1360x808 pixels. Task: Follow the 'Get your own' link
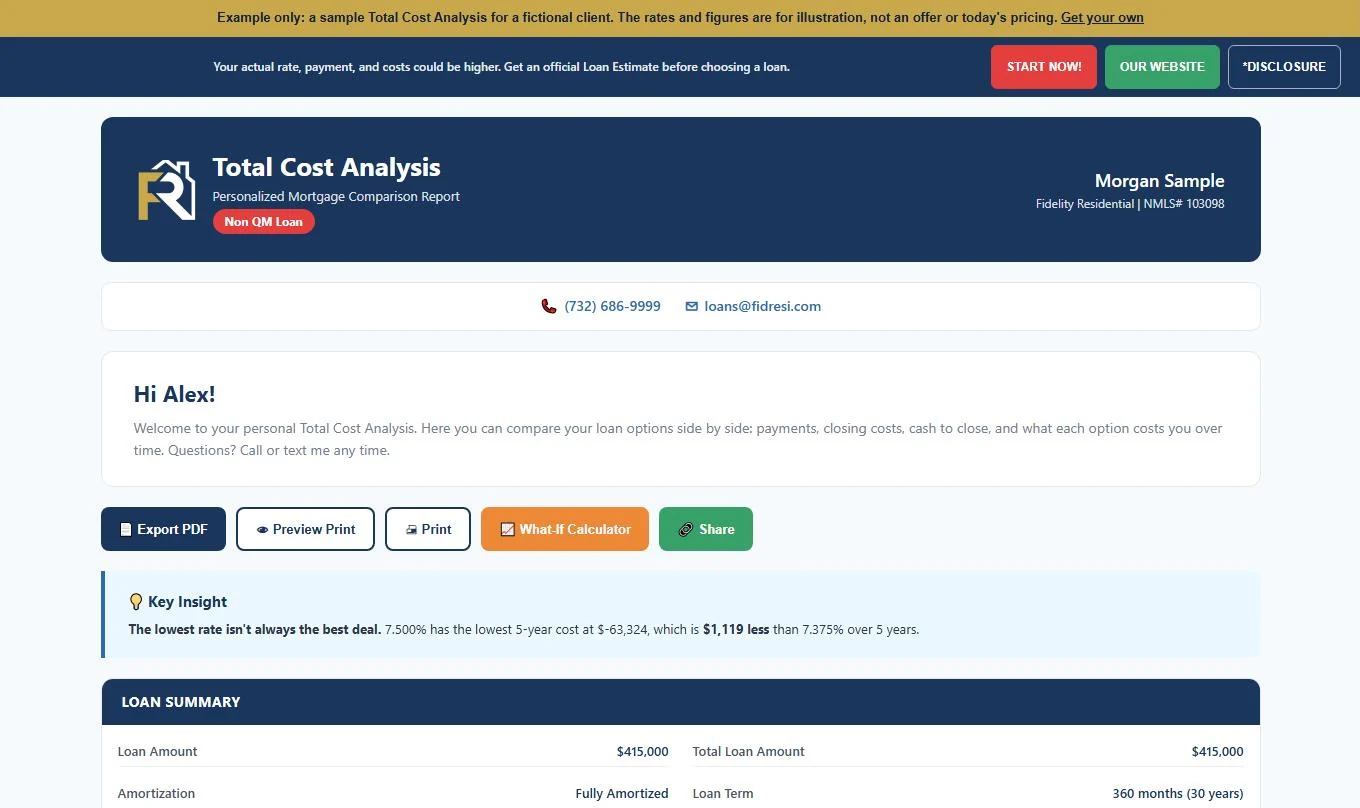[1102, 18]
